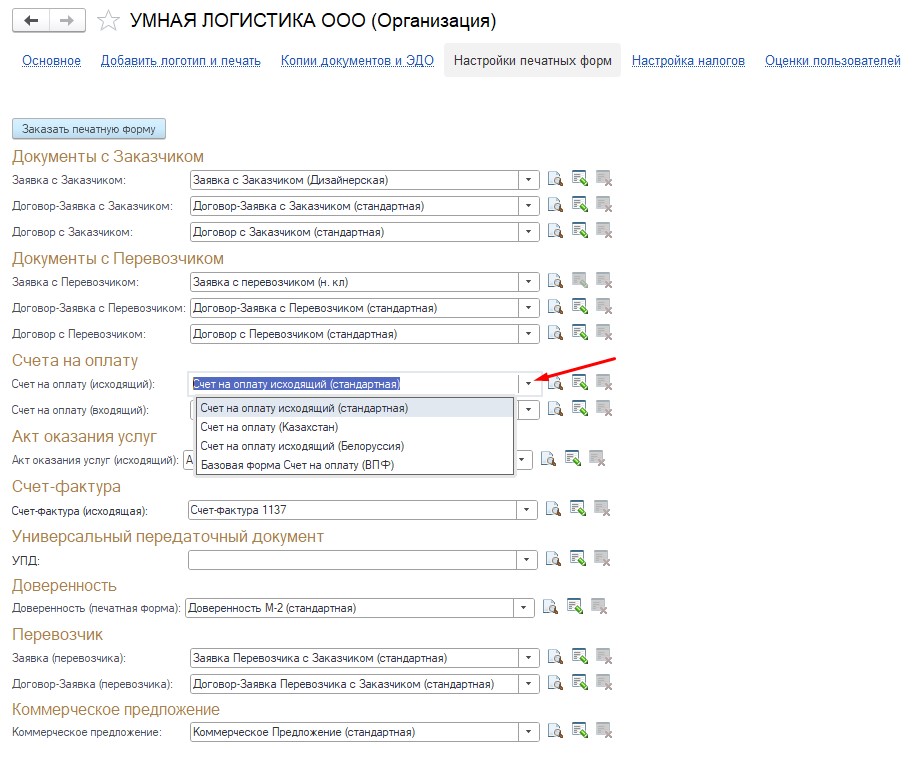
Task: Edit the Доверенность print form
Action: coord(575,607)
